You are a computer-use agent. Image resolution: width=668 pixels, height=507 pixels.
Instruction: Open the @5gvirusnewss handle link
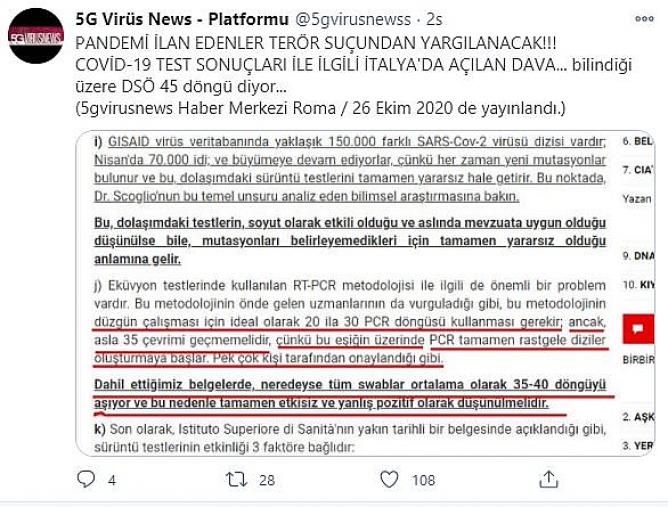click(x=353, y=20)
